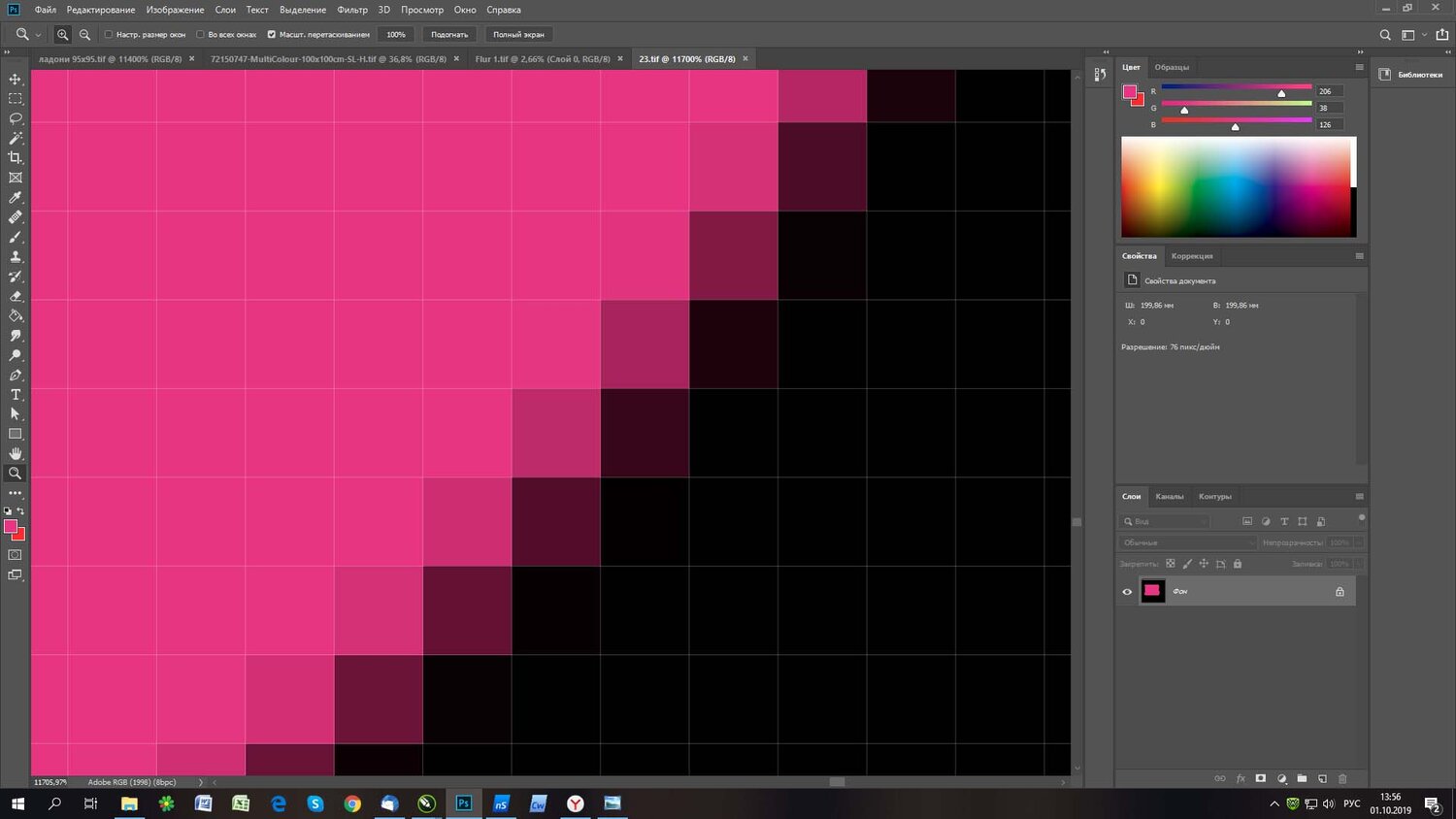Expand the zoom tool preset picker arrow
Image resolution: width=1456 pixels, height=819 pixels.
coord(39,35)
